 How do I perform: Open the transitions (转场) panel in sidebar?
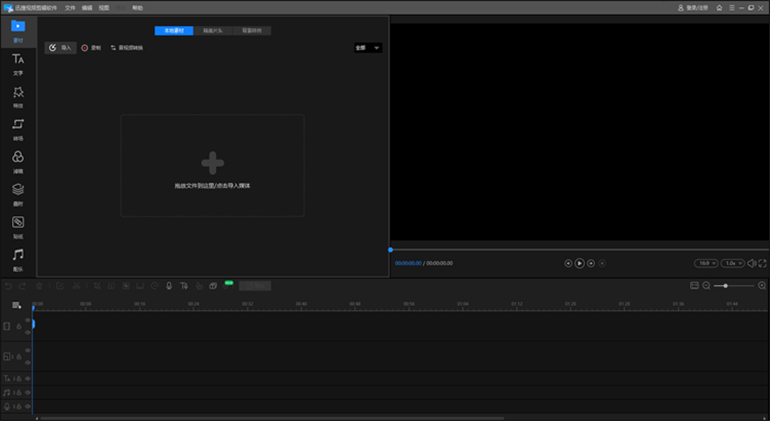click(18, 129)
